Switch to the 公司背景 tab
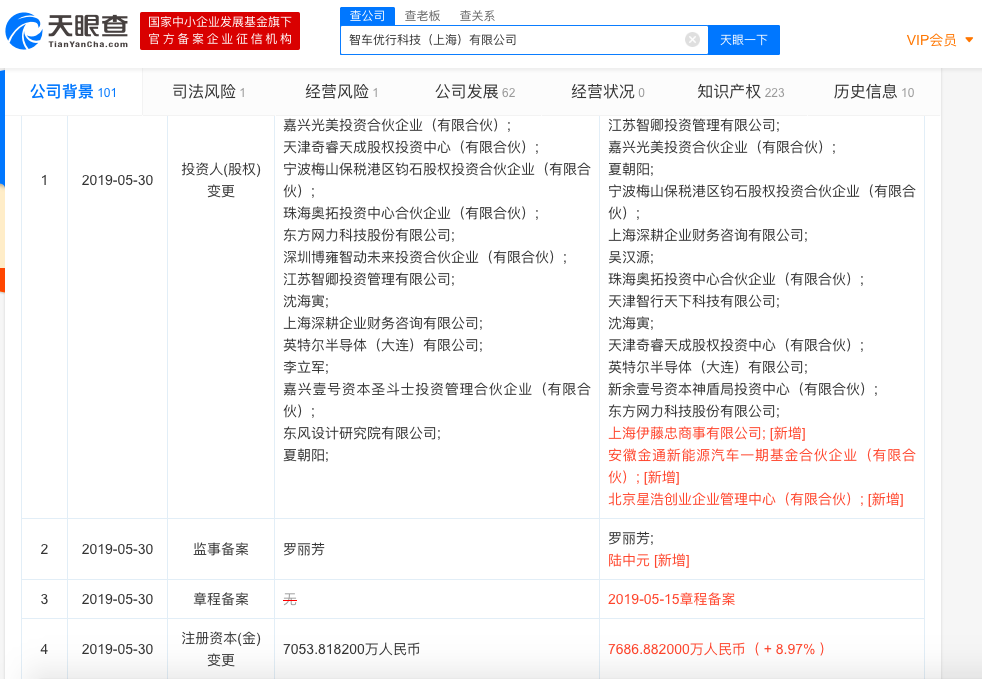Screen dimensions: 982x679 point(73,92)
